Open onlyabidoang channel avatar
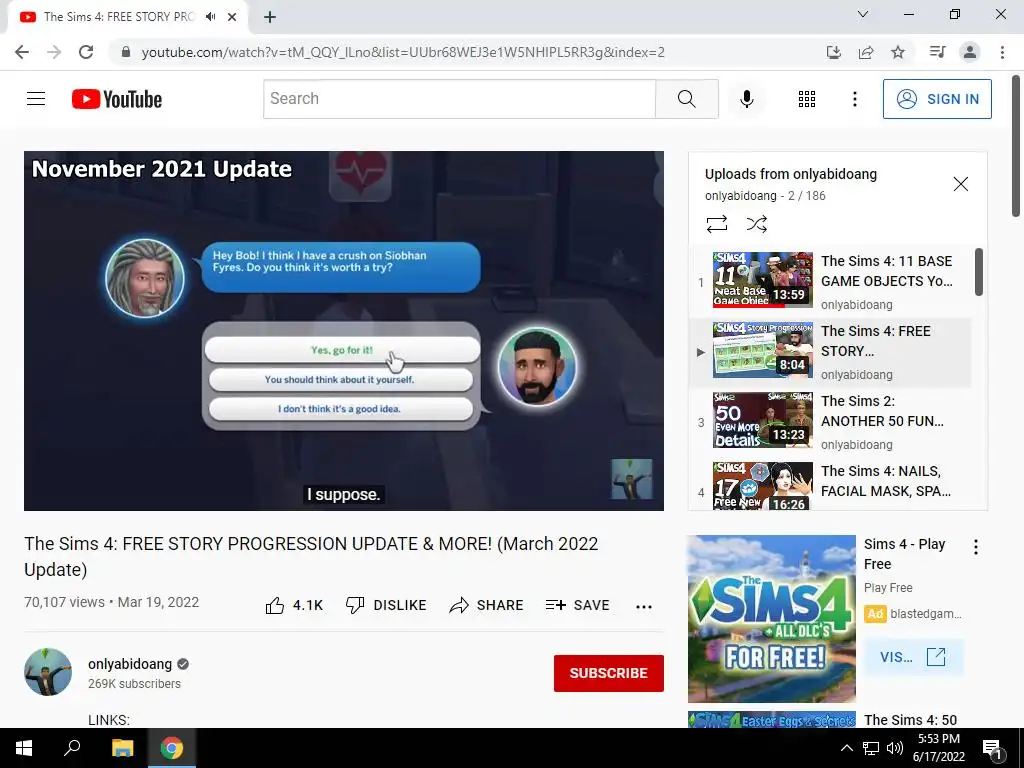The height and width of the screenshot is (768, 1024). [x=48, y=671]
